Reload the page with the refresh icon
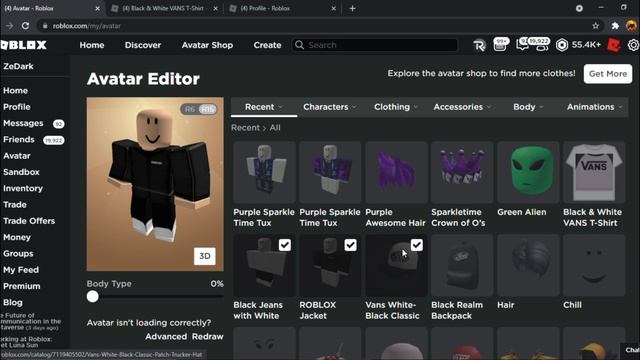 pos(25,26)
